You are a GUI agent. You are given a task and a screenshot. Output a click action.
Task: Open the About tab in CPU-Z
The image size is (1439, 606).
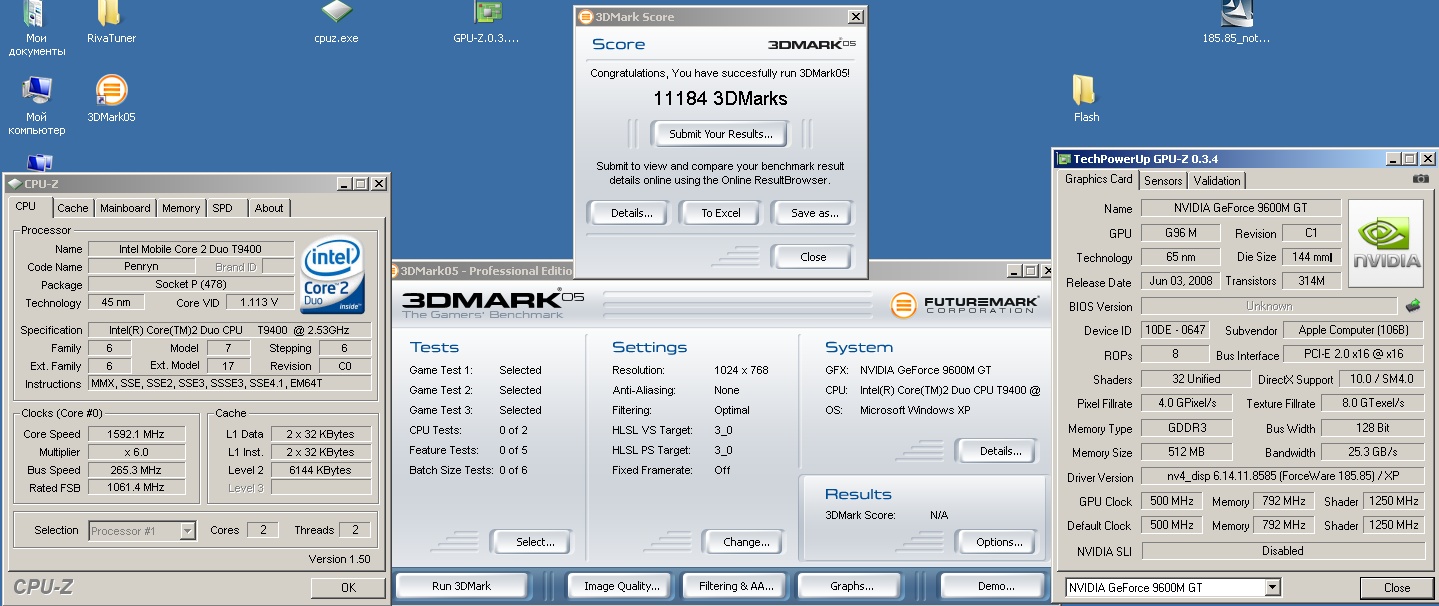268,208
